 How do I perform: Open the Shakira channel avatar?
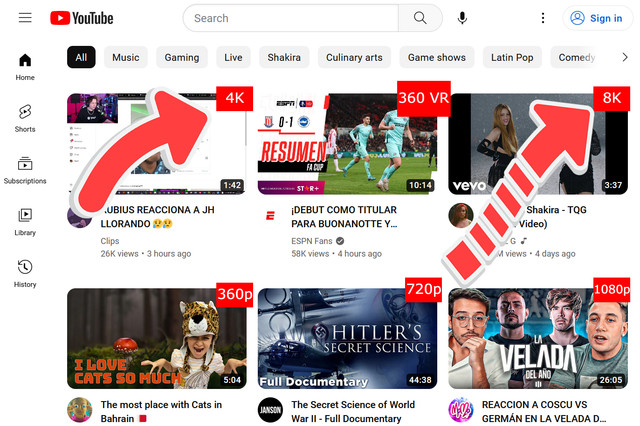[461, 215]
